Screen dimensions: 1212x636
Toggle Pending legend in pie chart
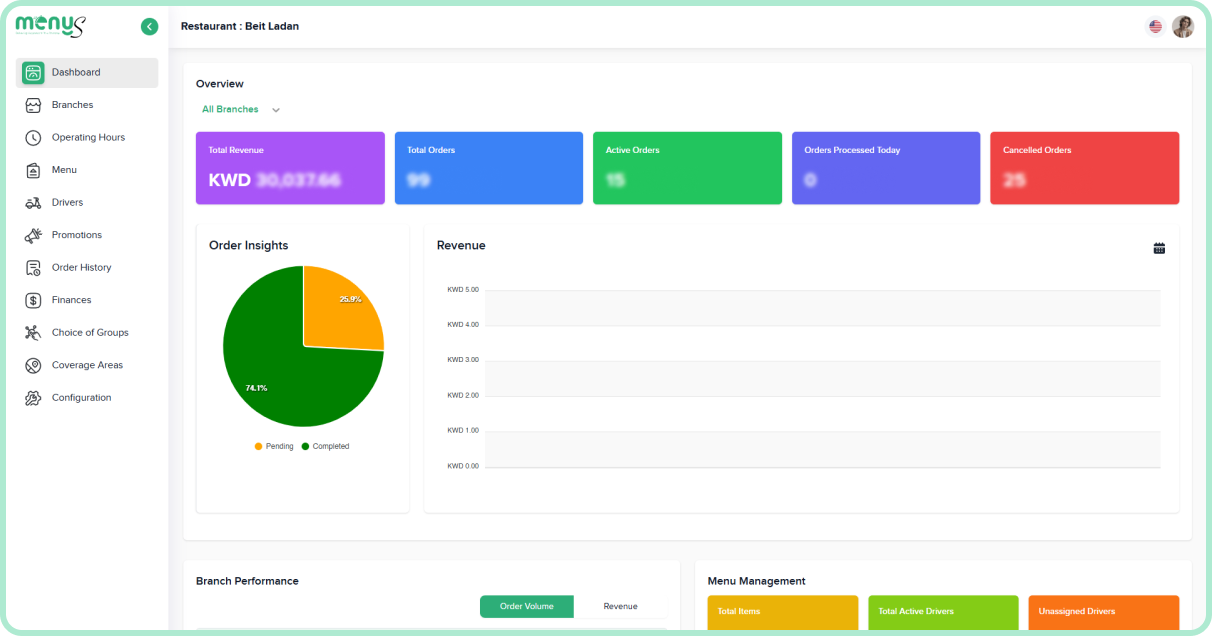tap(273, 446)
